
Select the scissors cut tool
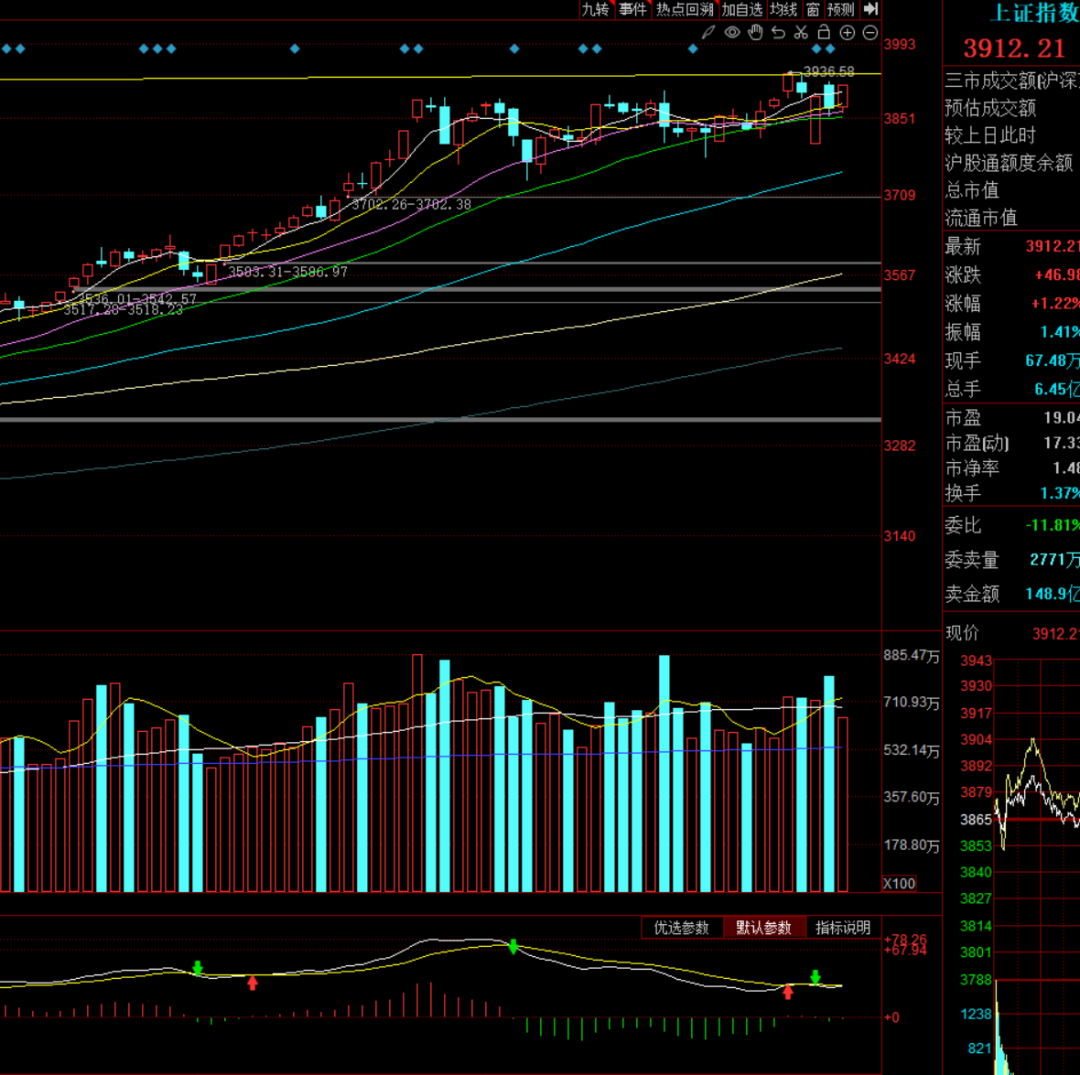click(x=801, y=33)
